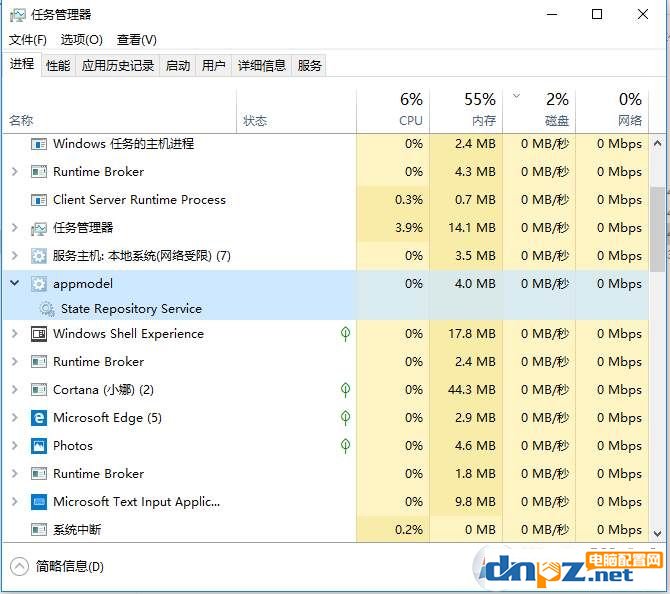Select the 进程 tab
The height and width of the screenshot is (594, 670).
tap(22, 64)
